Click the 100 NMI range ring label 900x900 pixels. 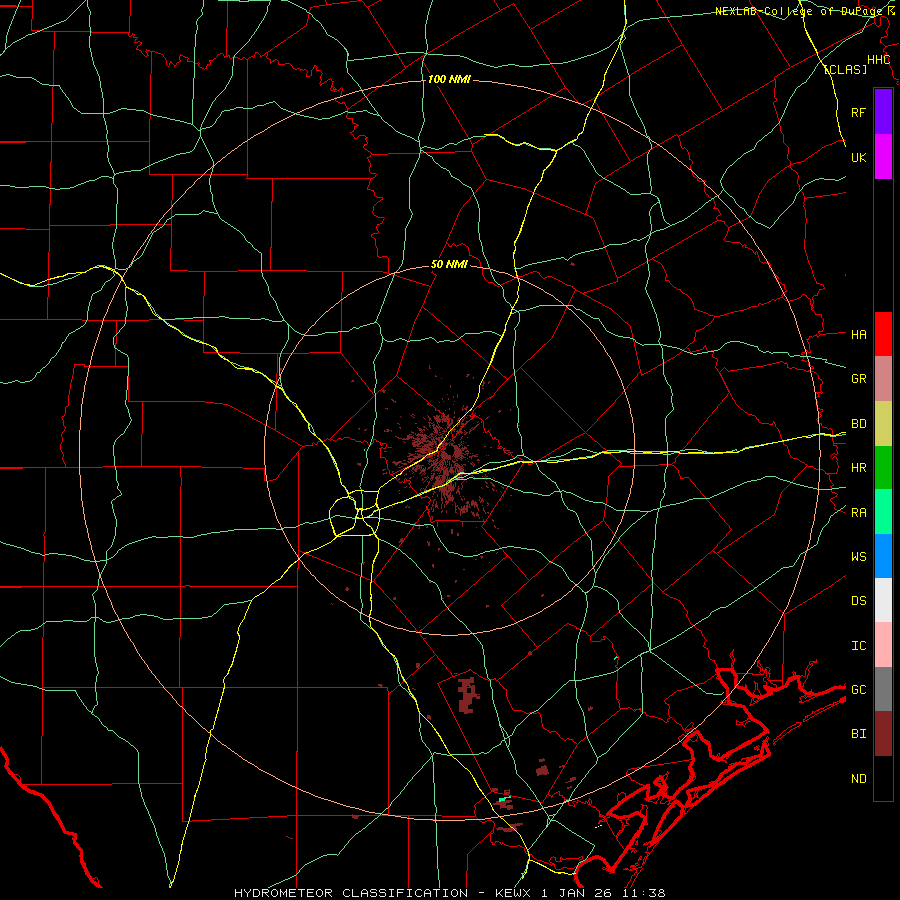(449, 79)
